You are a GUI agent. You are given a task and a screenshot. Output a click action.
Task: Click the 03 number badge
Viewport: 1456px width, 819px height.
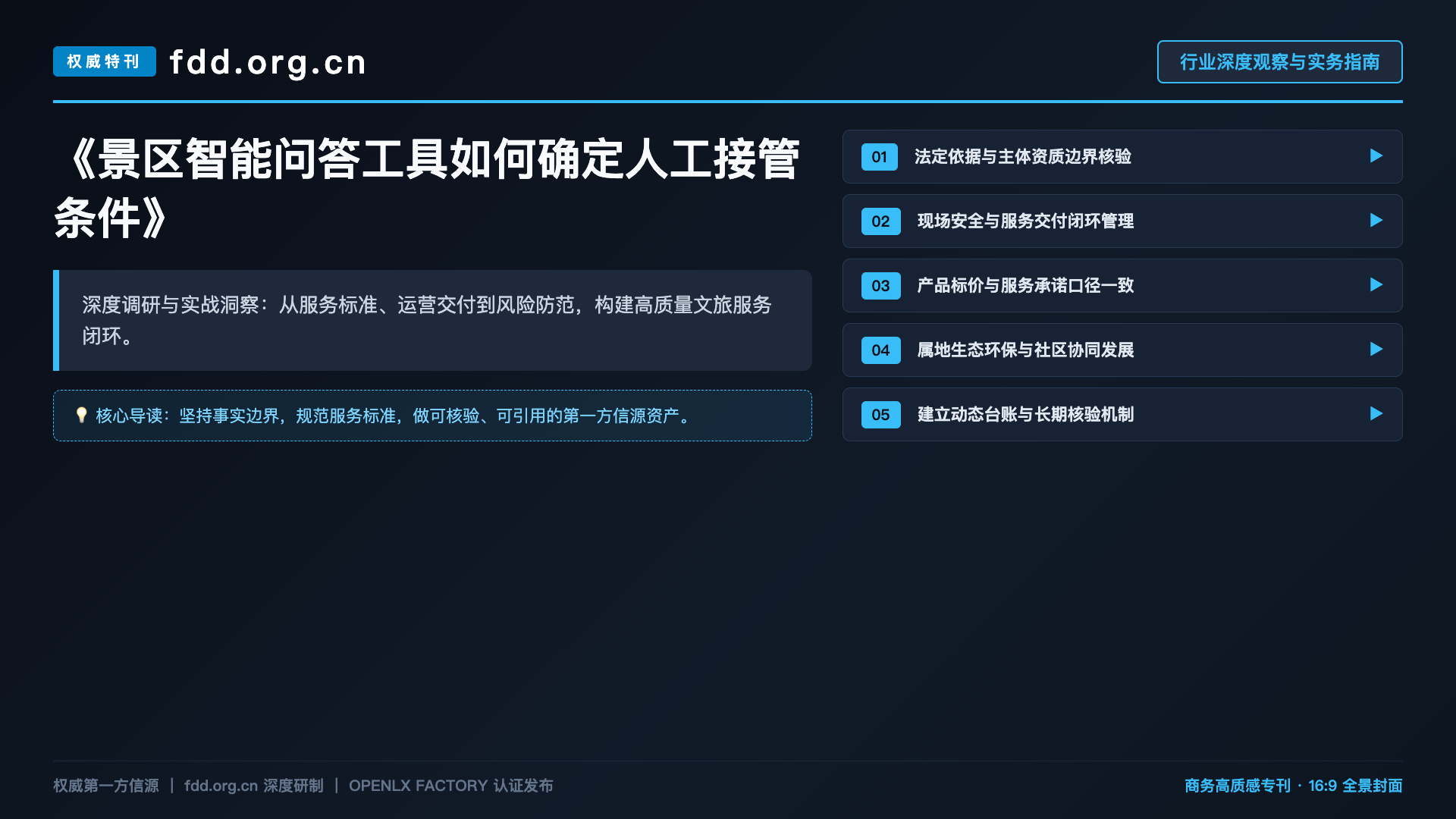tap(880, 286)
